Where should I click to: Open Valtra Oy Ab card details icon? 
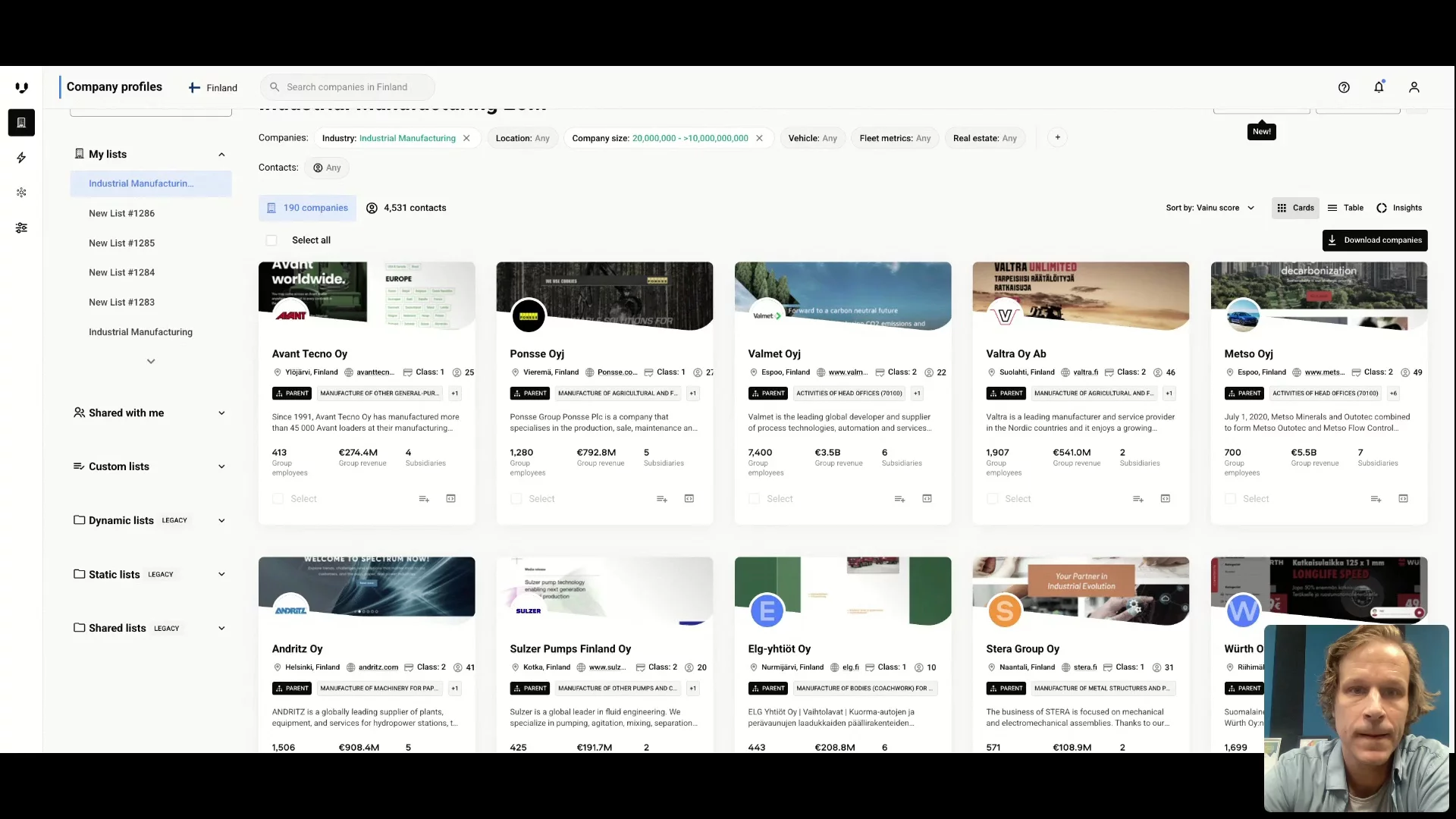[x=1165, y=499]
